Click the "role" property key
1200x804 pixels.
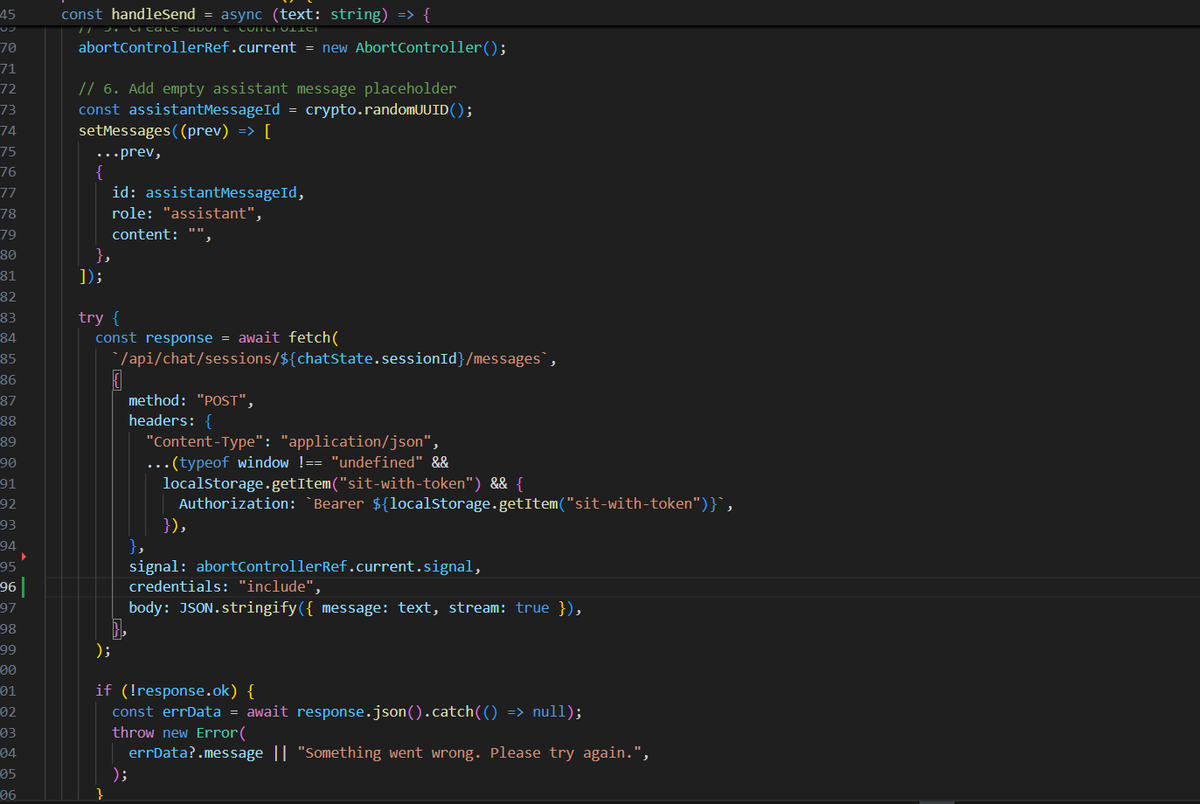click(128, 214)
